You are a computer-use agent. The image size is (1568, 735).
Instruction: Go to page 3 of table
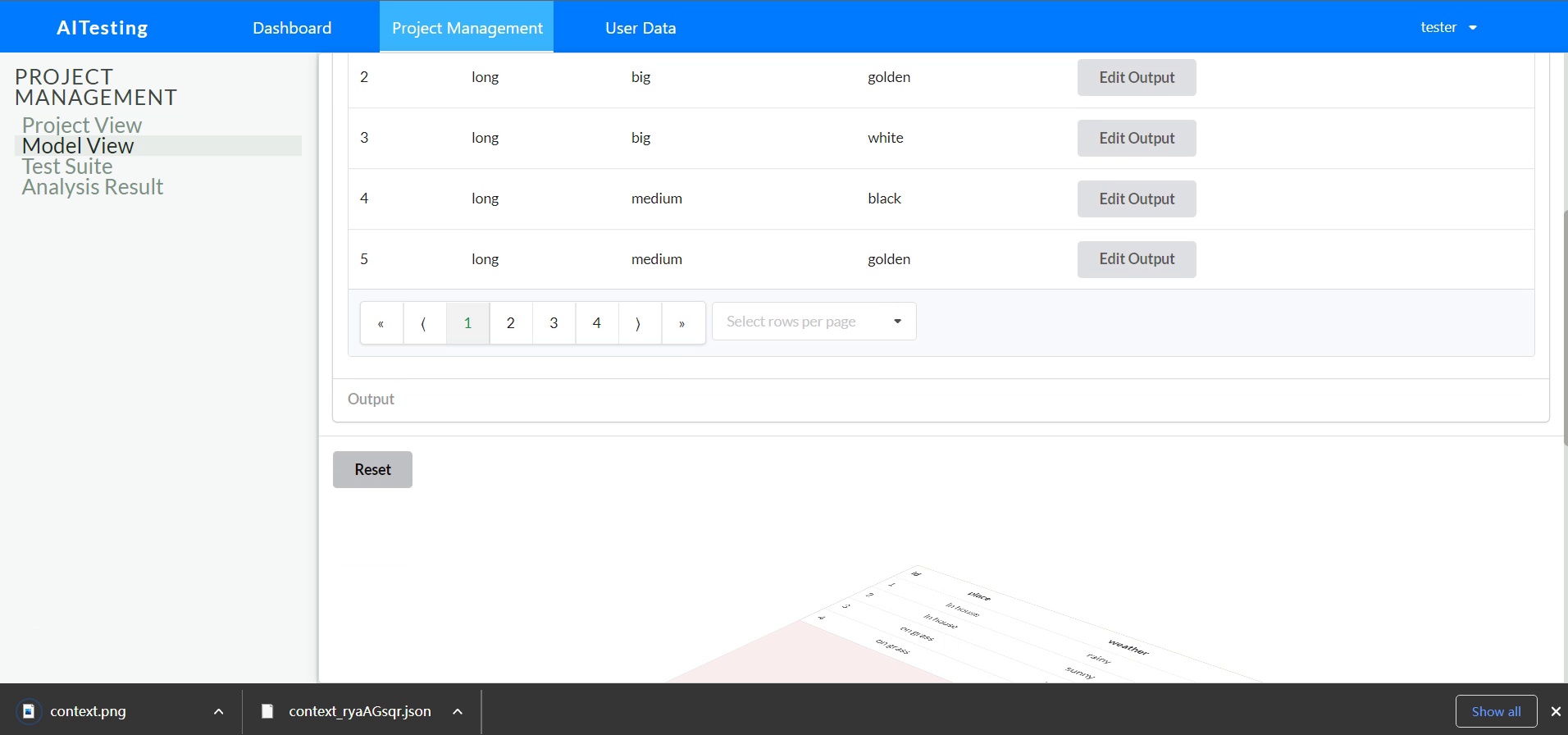click(554, 323)
